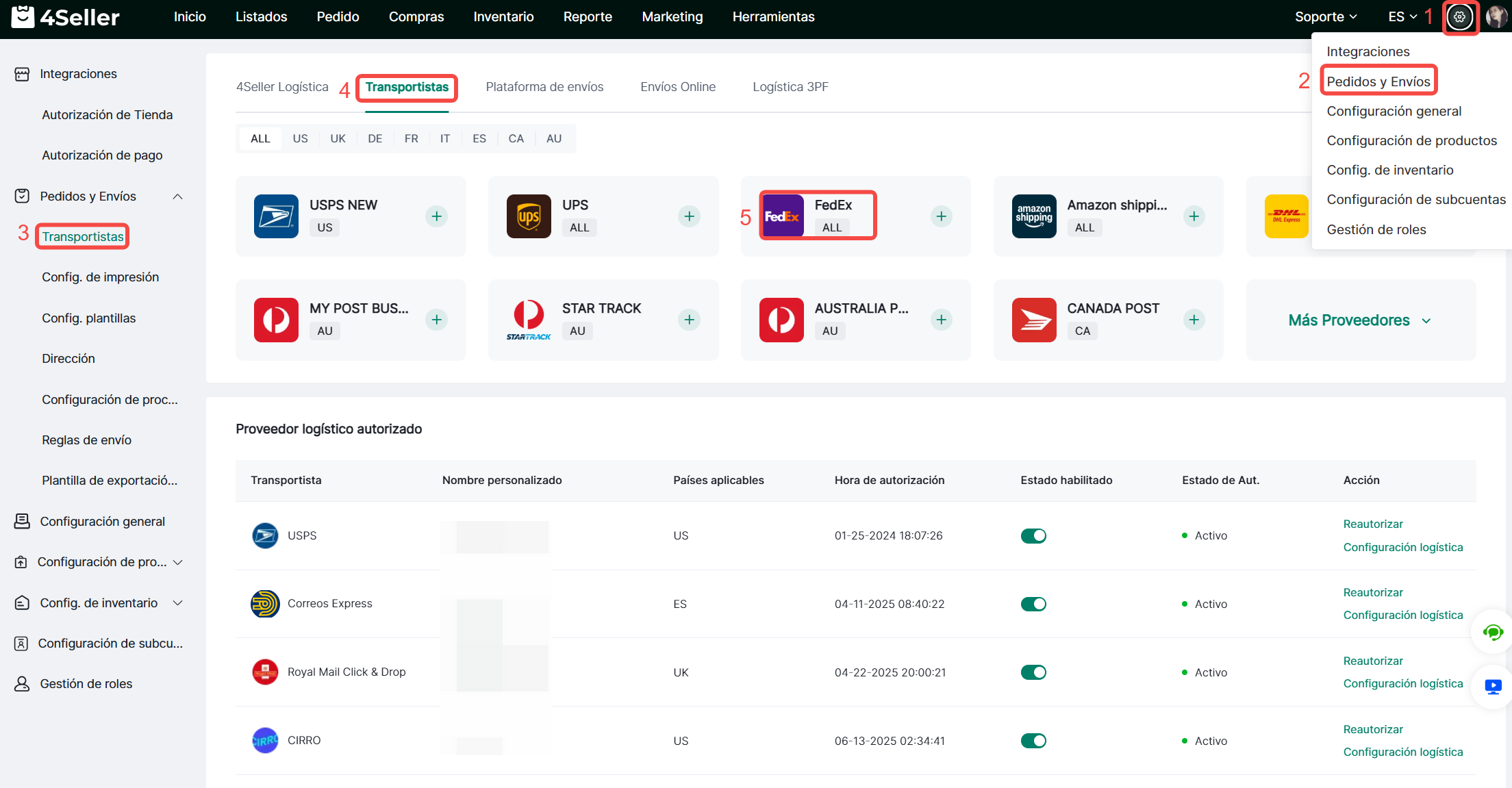Click the user avatar in top bar
Screen dimensions: 1512x788
(1496, 17)
